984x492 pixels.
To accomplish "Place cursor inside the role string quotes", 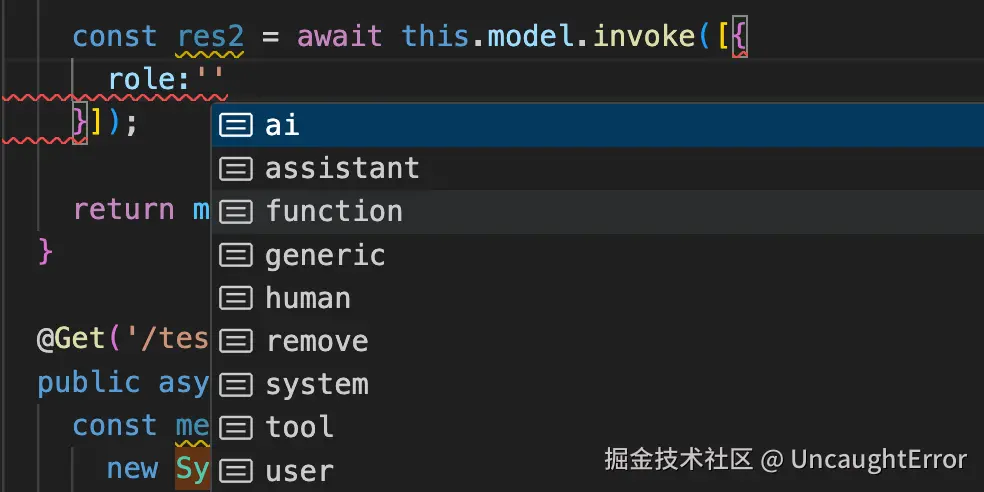I will [210, 80].
